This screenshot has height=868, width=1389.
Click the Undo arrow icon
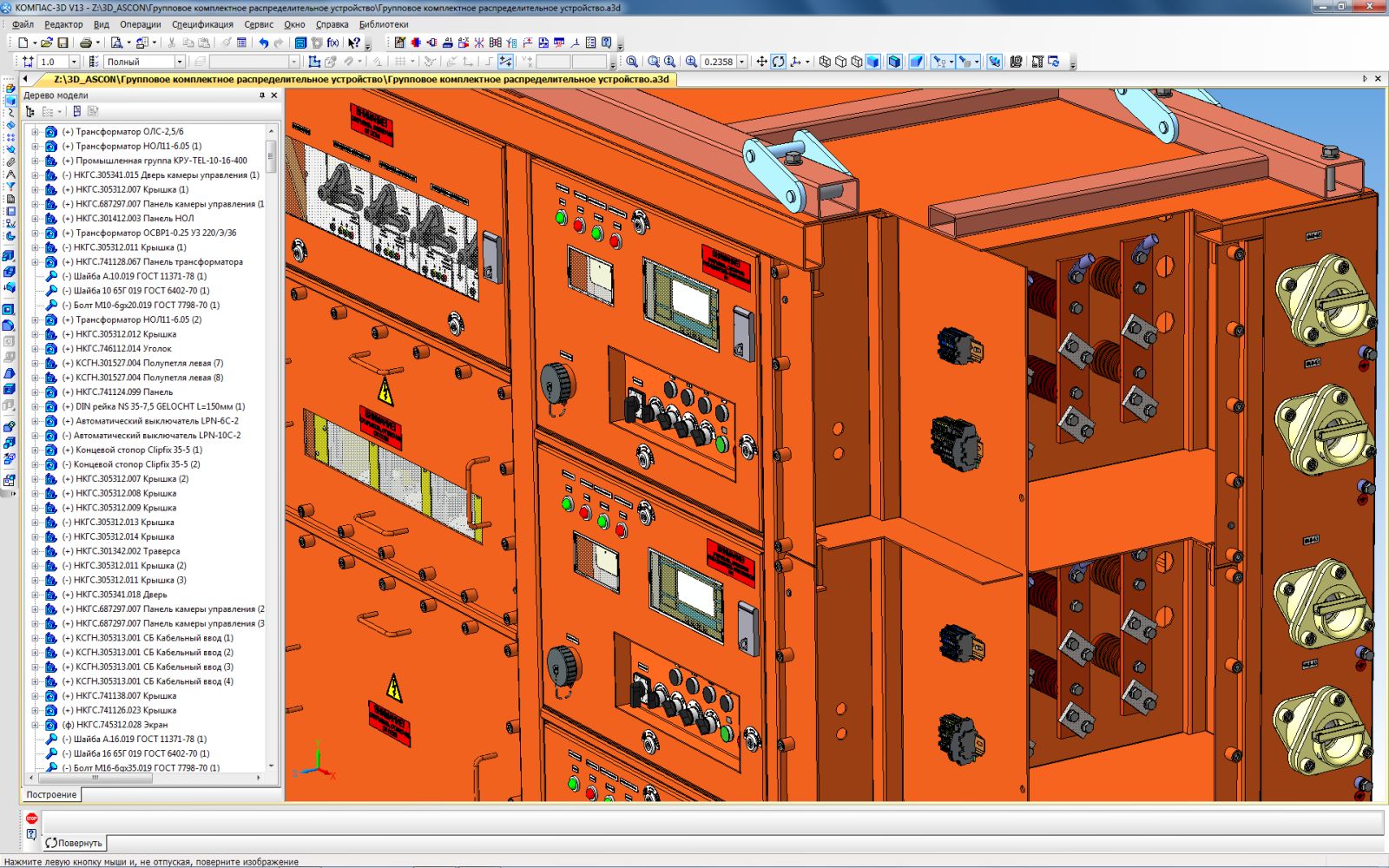tap(263, 43)
